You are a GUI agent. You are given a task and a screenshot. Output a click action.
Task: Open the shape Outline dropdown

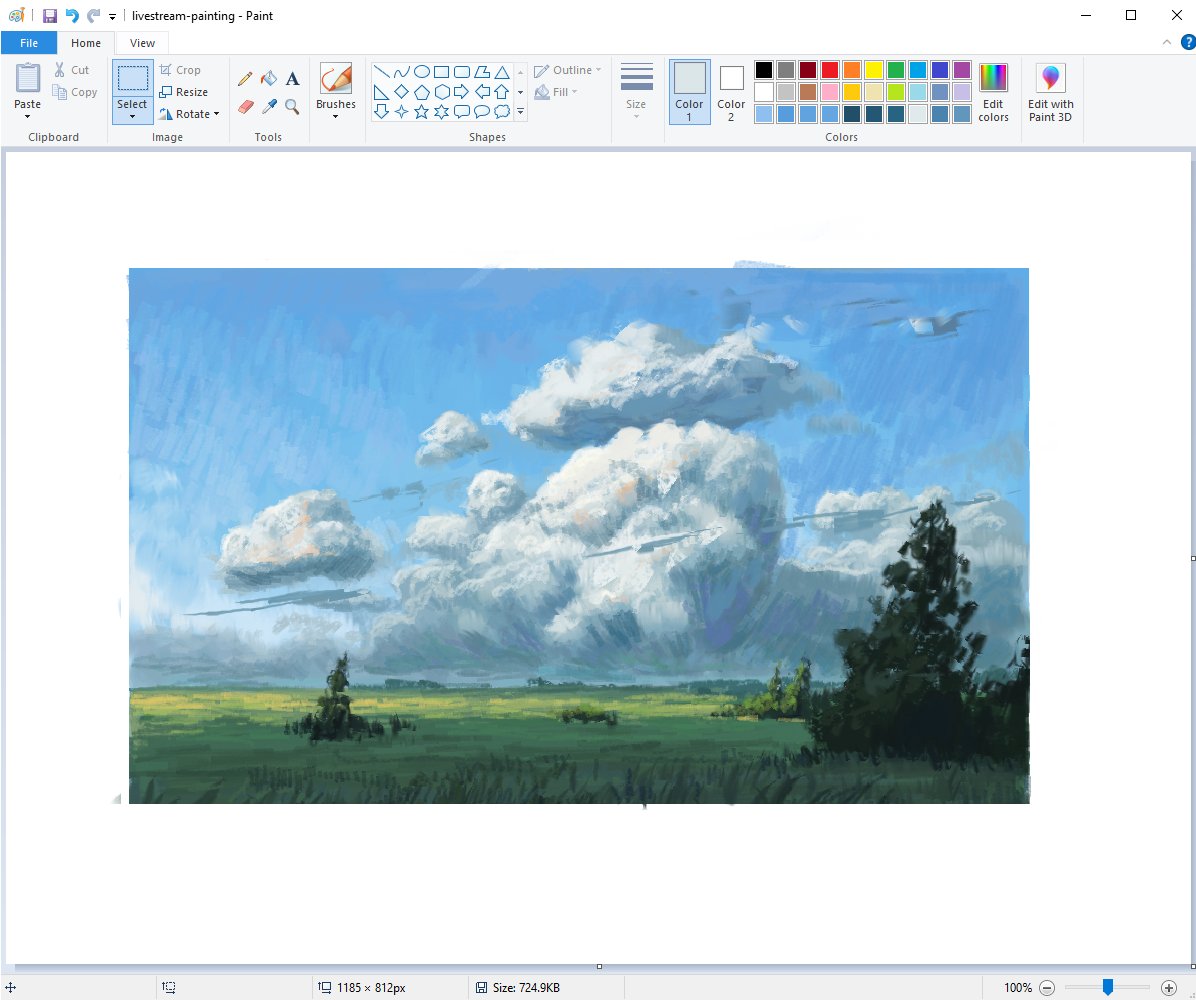click(567, 70)
